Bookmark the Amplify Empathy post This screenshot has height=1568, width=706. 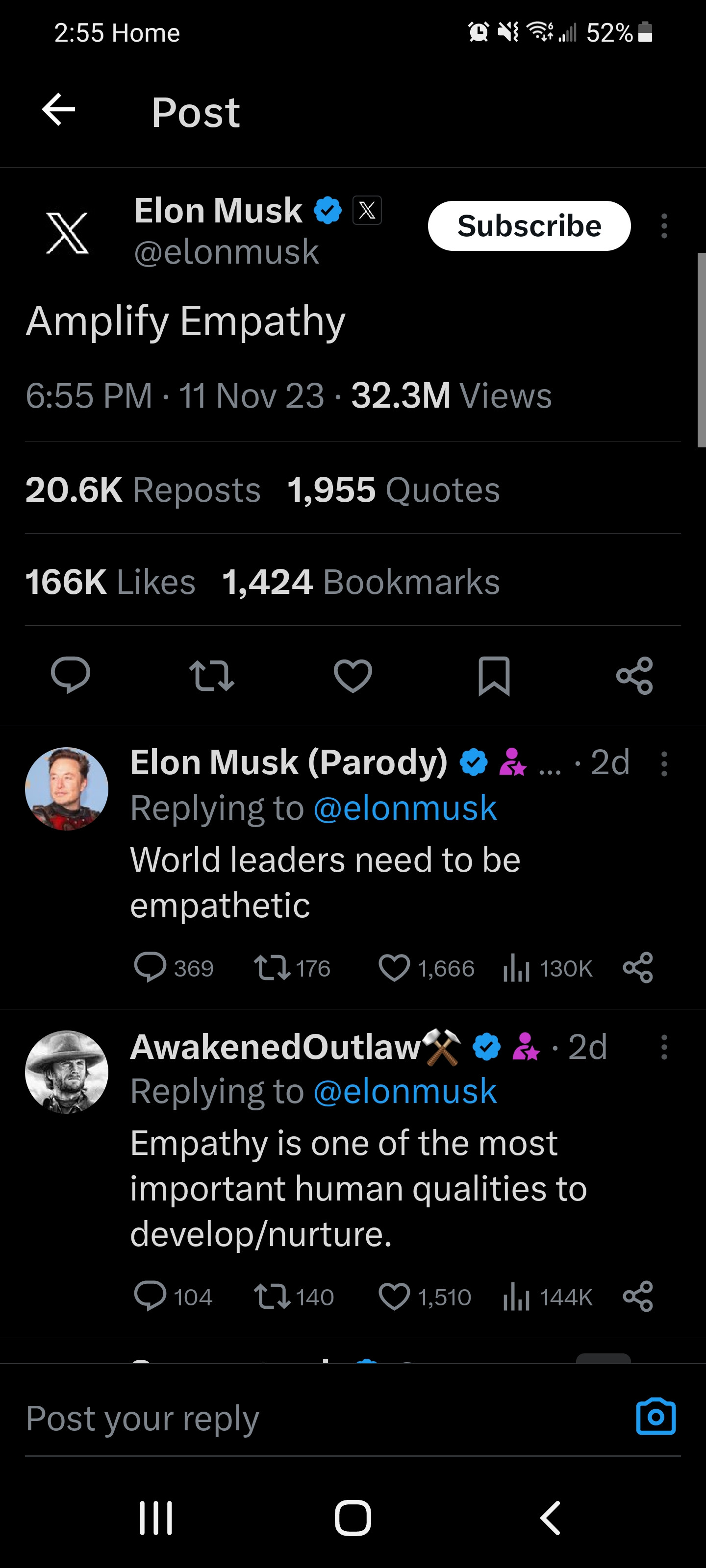click(493, 675)
